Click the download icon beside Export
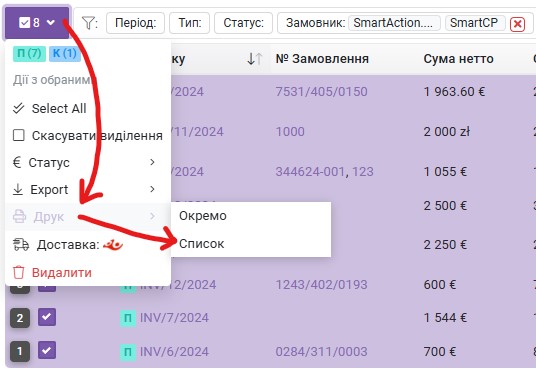536x375 pixels. pos(18,189)
